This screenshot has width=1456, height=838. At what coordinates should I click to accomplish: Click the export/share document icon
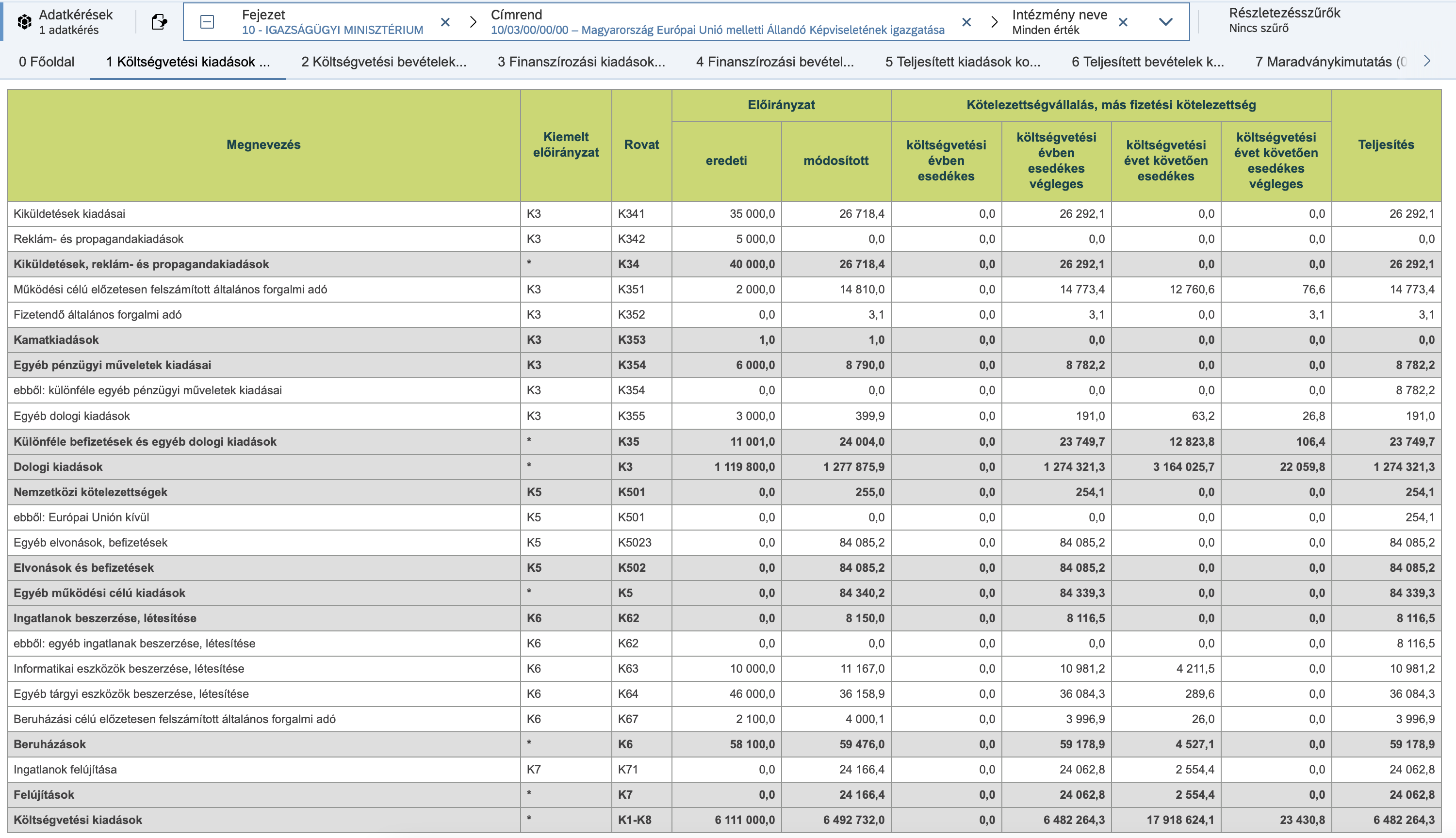(x=159, y=22)
